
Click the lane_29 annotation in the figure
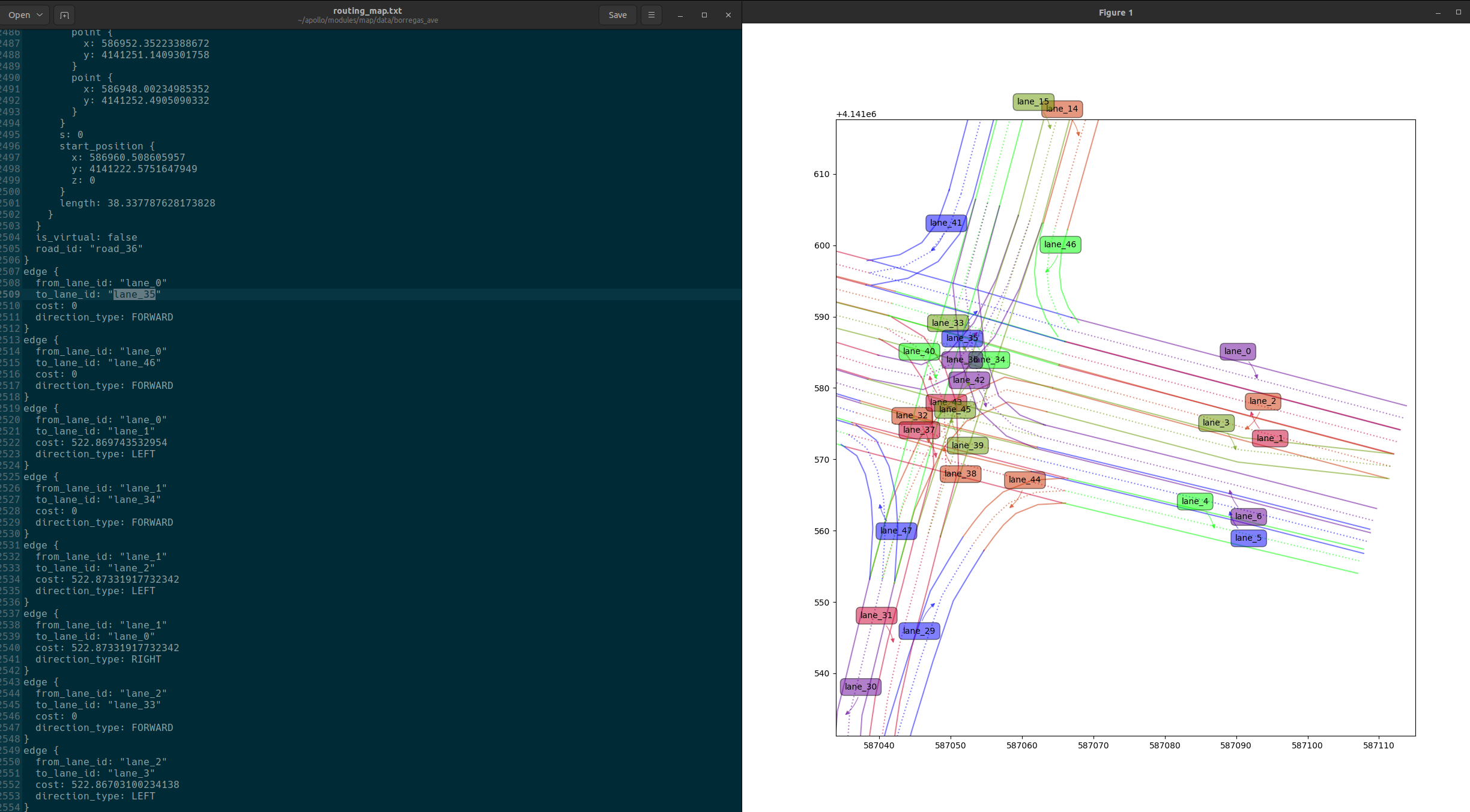(919, 631)
